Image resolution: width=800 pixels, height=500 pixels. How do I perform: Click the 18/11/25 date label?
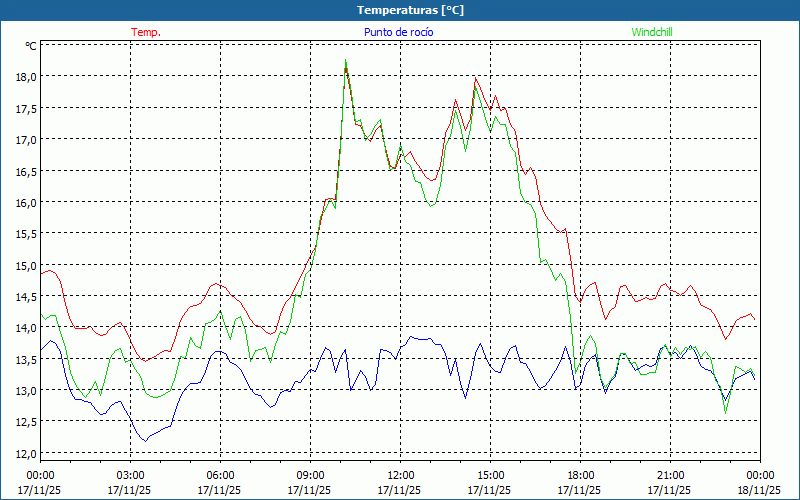[759, 490]
